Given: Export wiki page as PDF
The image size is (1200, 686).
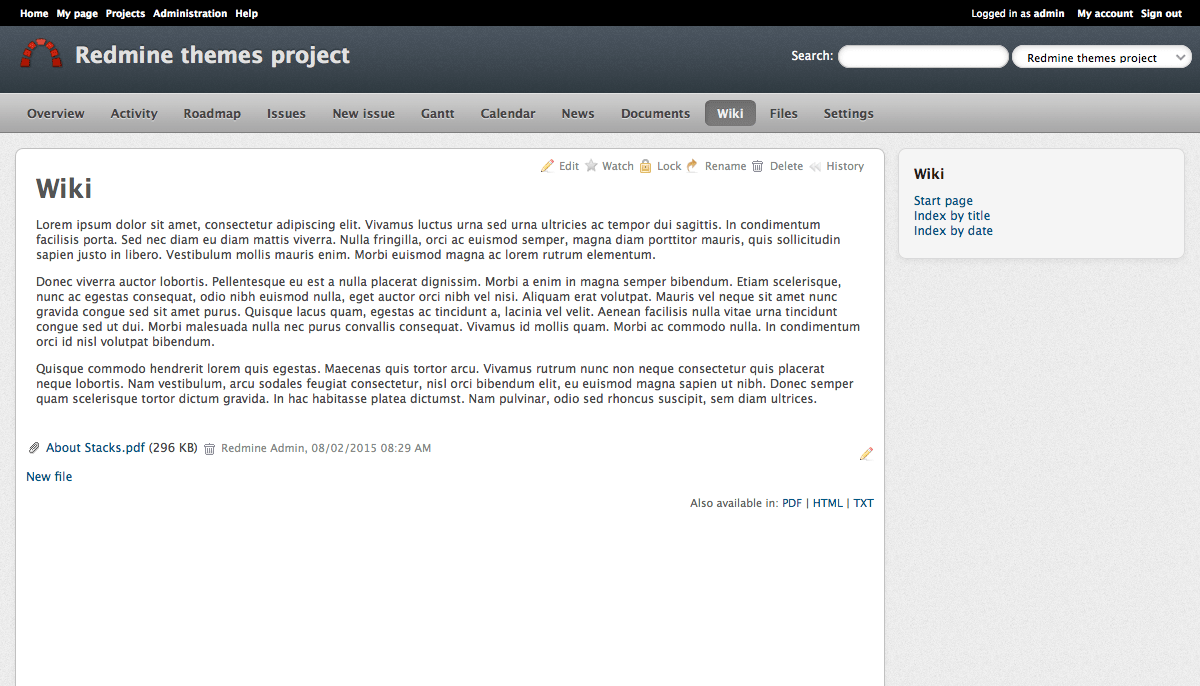Looking at the screenshot, I should point(792,503).
